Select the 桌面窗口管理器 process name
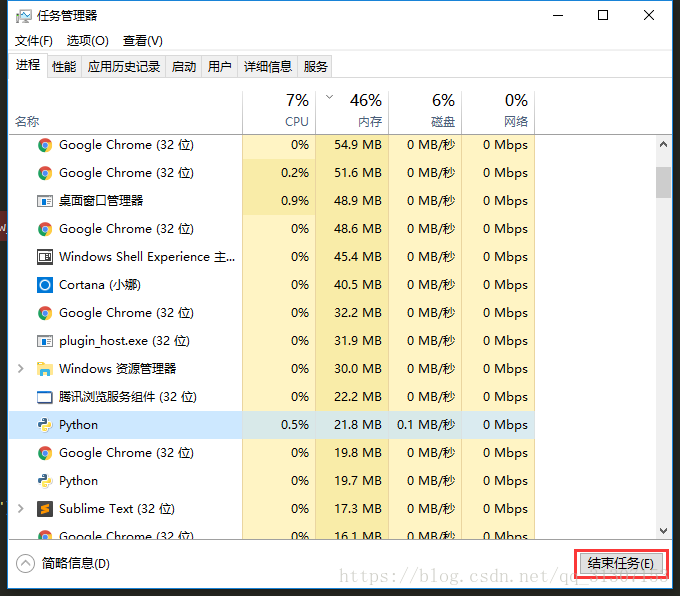 pos(101,201)
